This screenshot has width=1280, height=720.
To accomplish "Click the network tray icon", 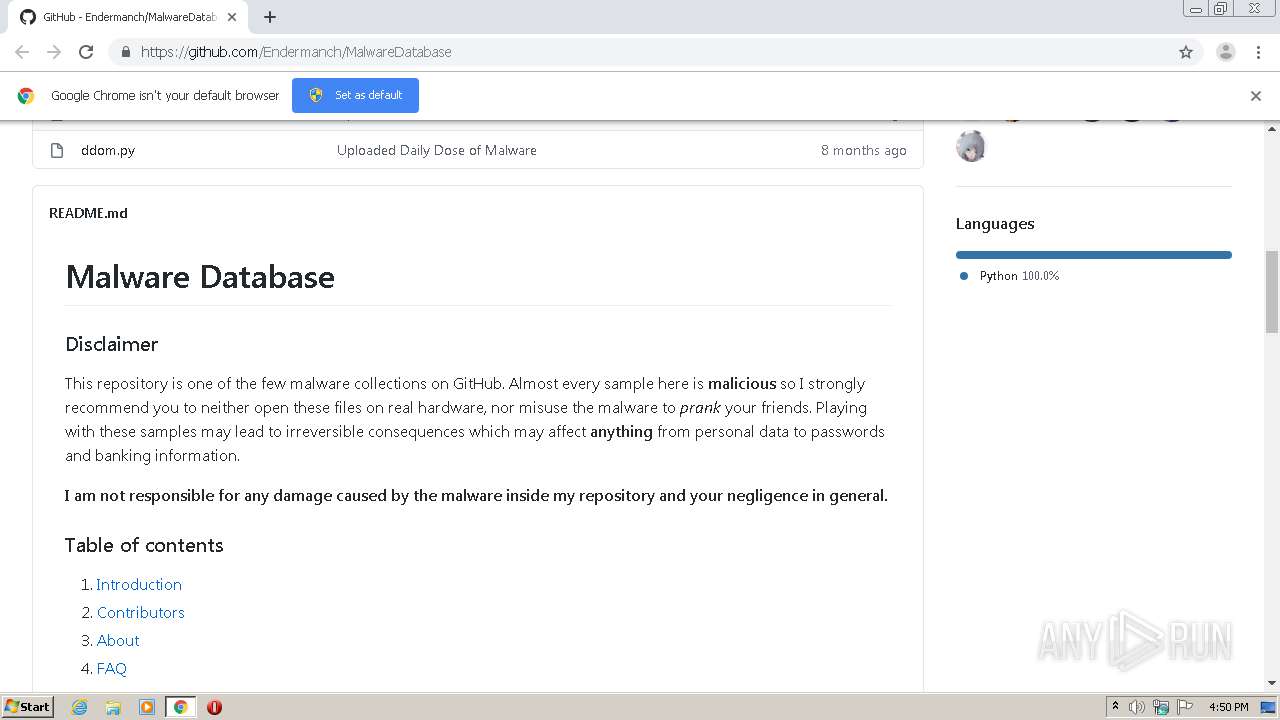I will tap(1161, 707).
